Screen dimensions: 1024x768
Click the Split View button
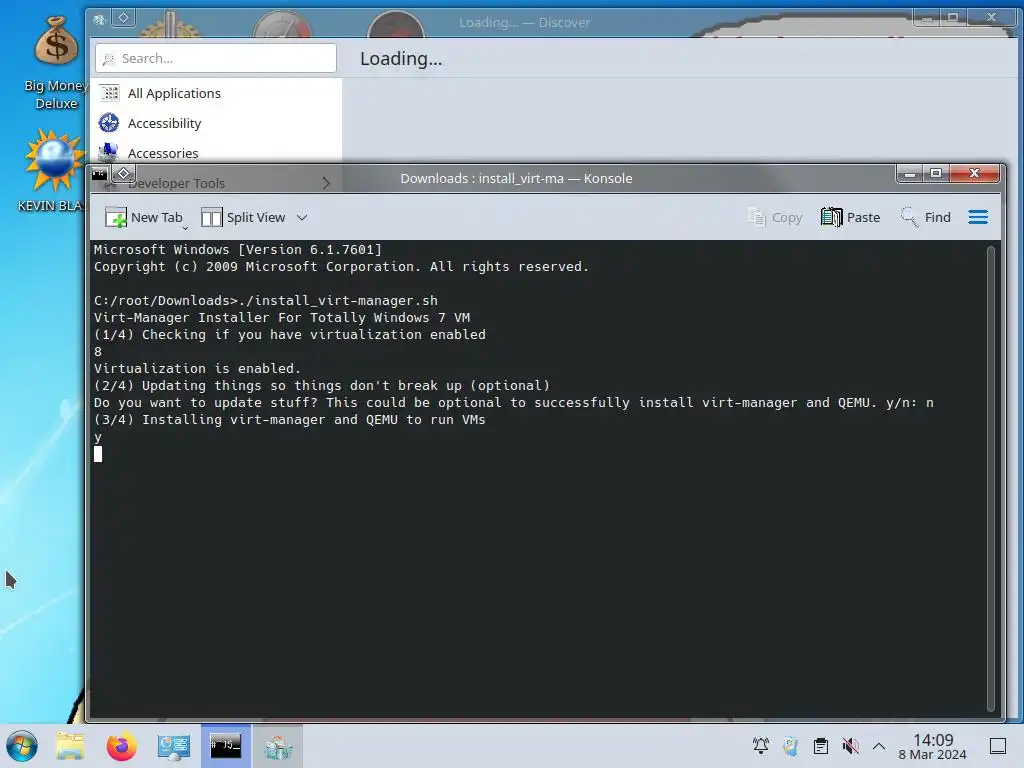pos(243,217)
